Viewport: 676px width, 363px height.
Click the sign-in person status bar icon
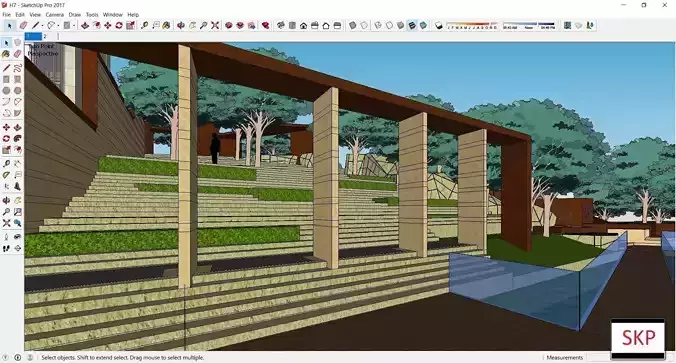pyautogui.click(x=30, y=357)
